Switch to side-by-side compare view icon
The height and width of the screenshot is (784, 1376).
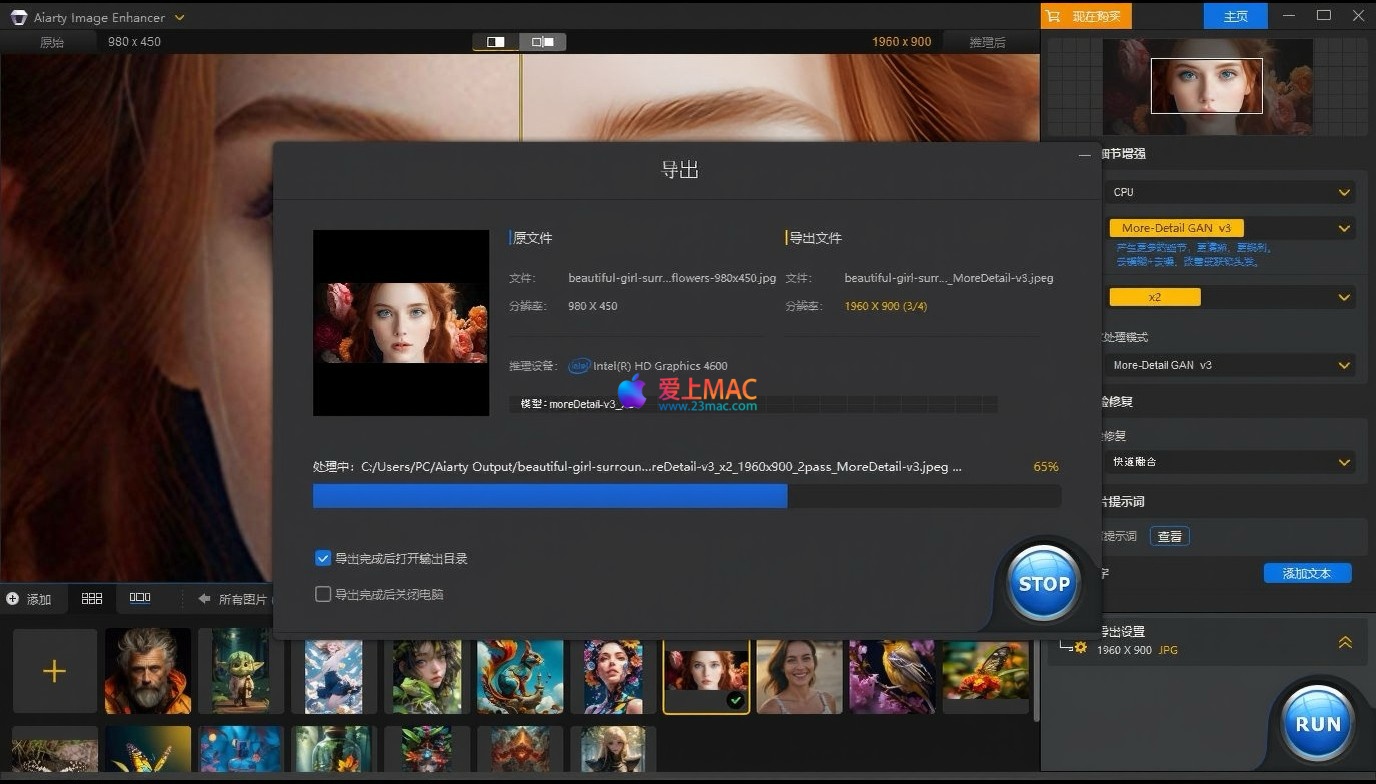(x=543, y=42)
